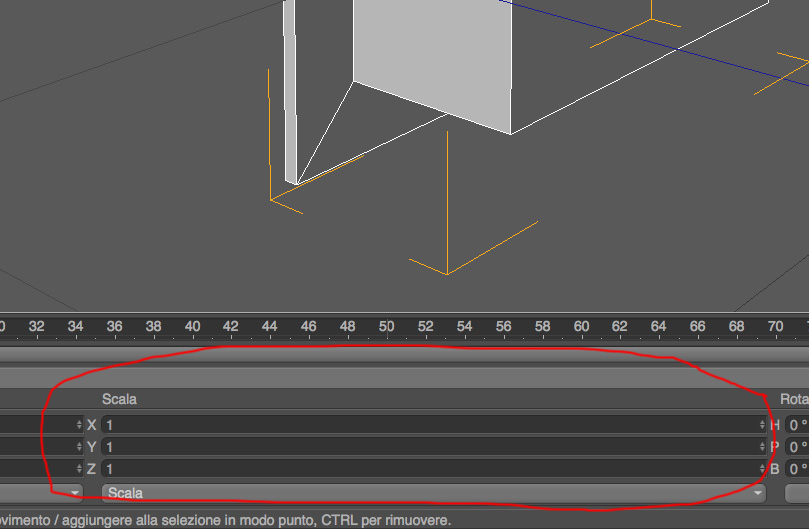
Task: Open the position mode dropdown left of Scala
Action: tap(41, 493)
